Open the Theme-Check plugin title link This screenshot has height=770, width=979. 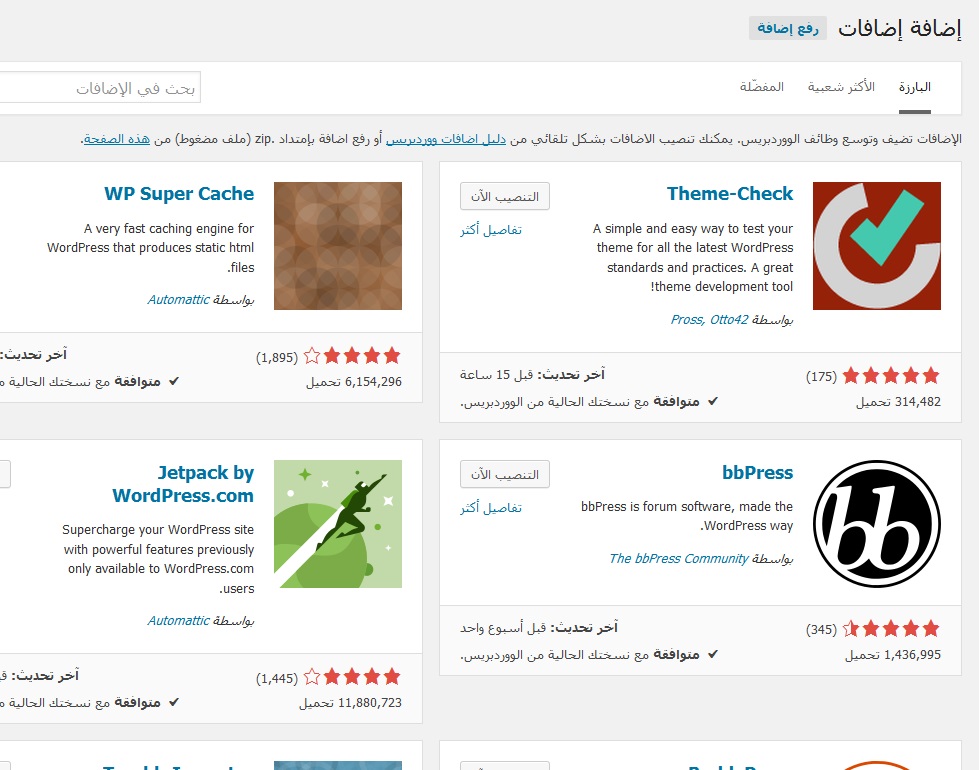point(730,194)
